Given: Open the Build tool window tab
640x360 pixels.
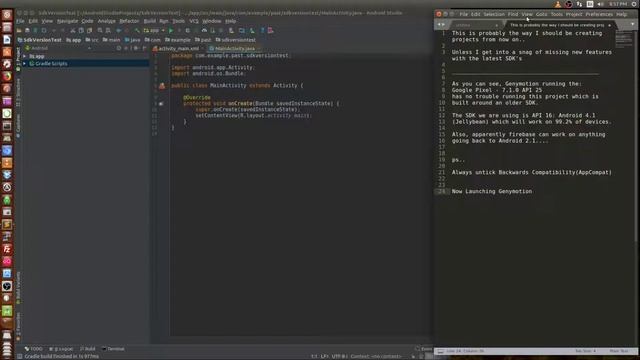Looking at the screenshot, I should click(87, 349).
